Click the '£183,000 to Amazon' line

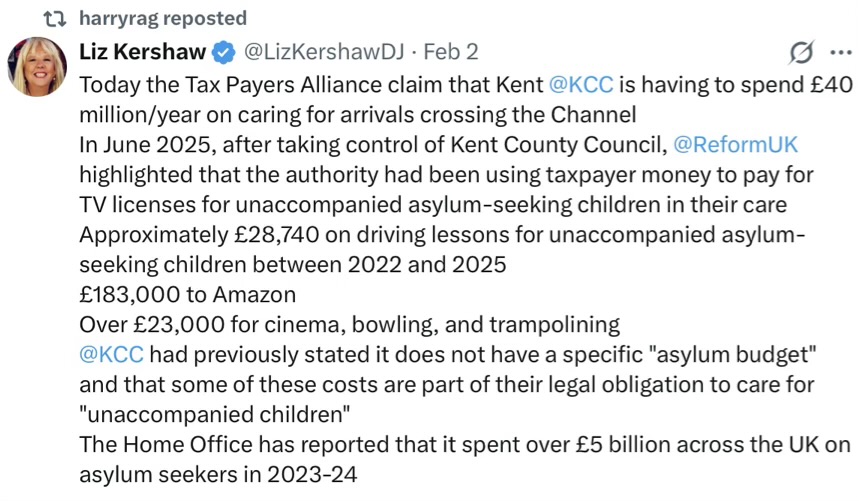tap(187, 294)
